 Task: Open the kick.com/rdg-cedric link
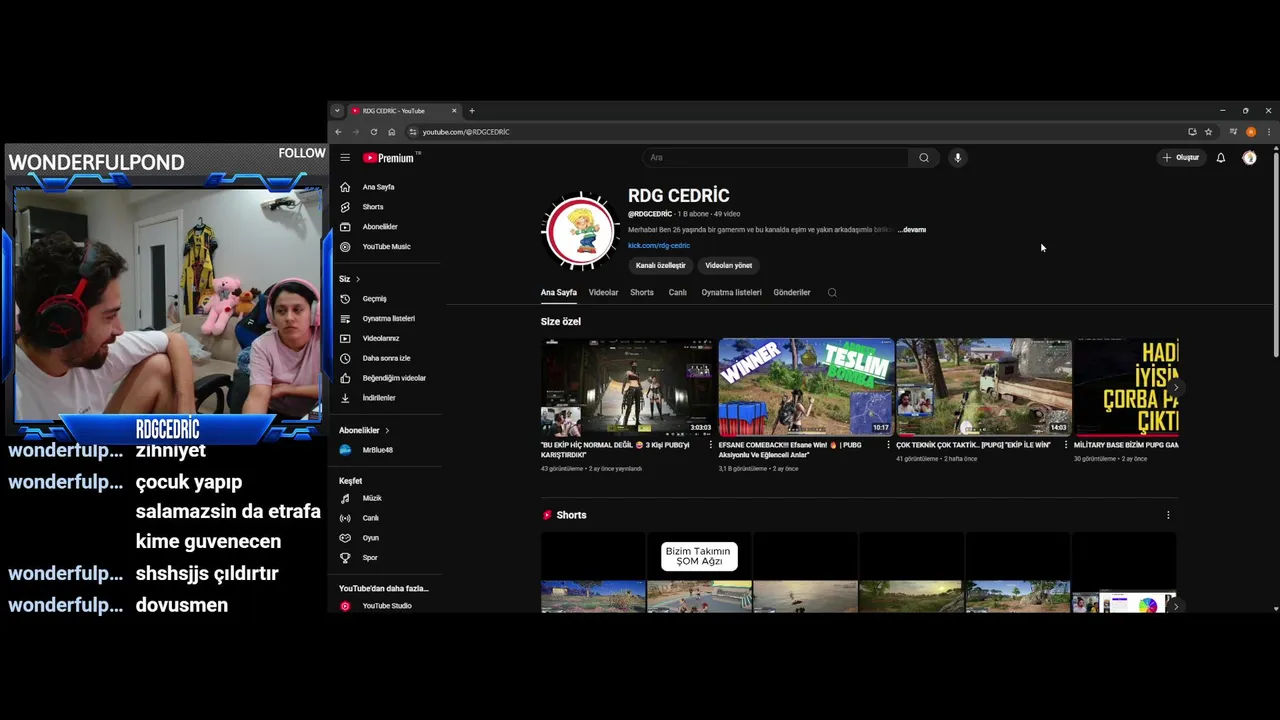point(659,246)
